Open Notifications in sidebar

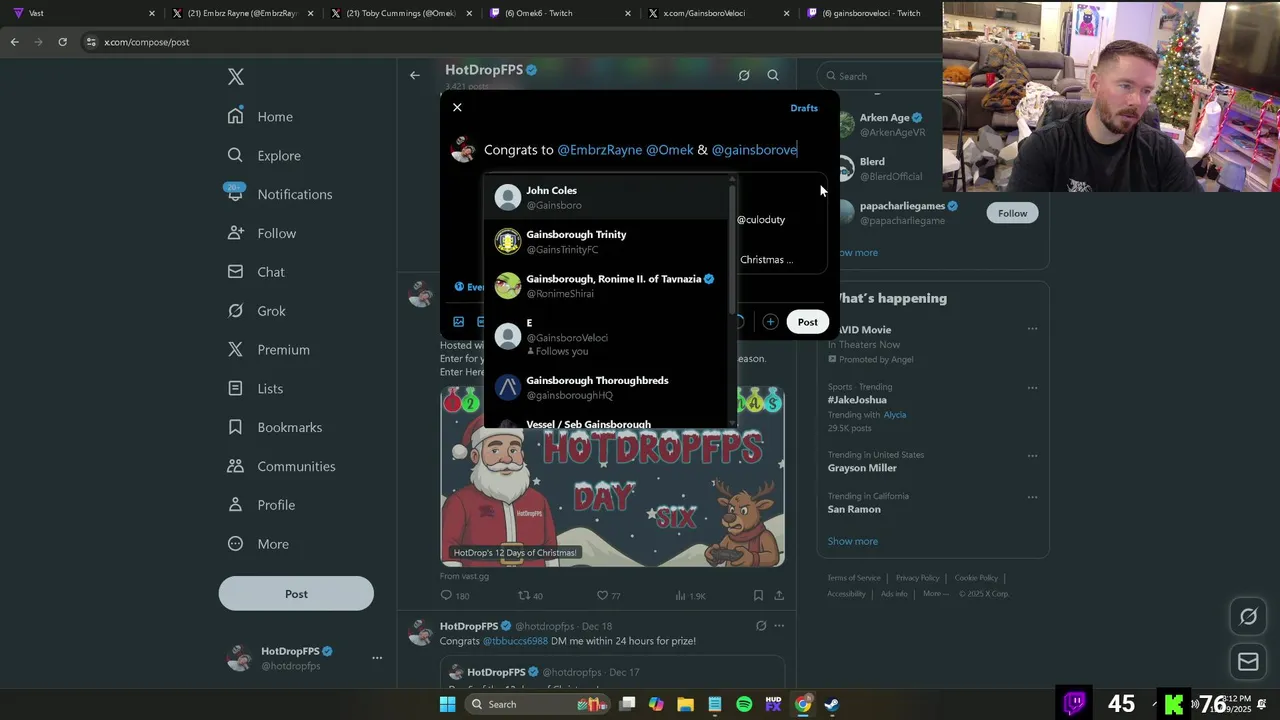pyautogui.click(x=280, y=194)
